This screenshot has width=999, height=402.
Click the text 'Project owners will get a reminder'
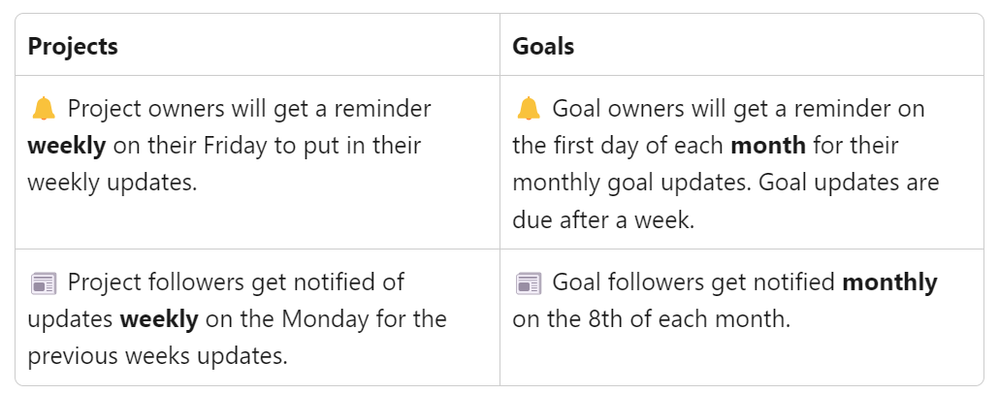[249, 109]
